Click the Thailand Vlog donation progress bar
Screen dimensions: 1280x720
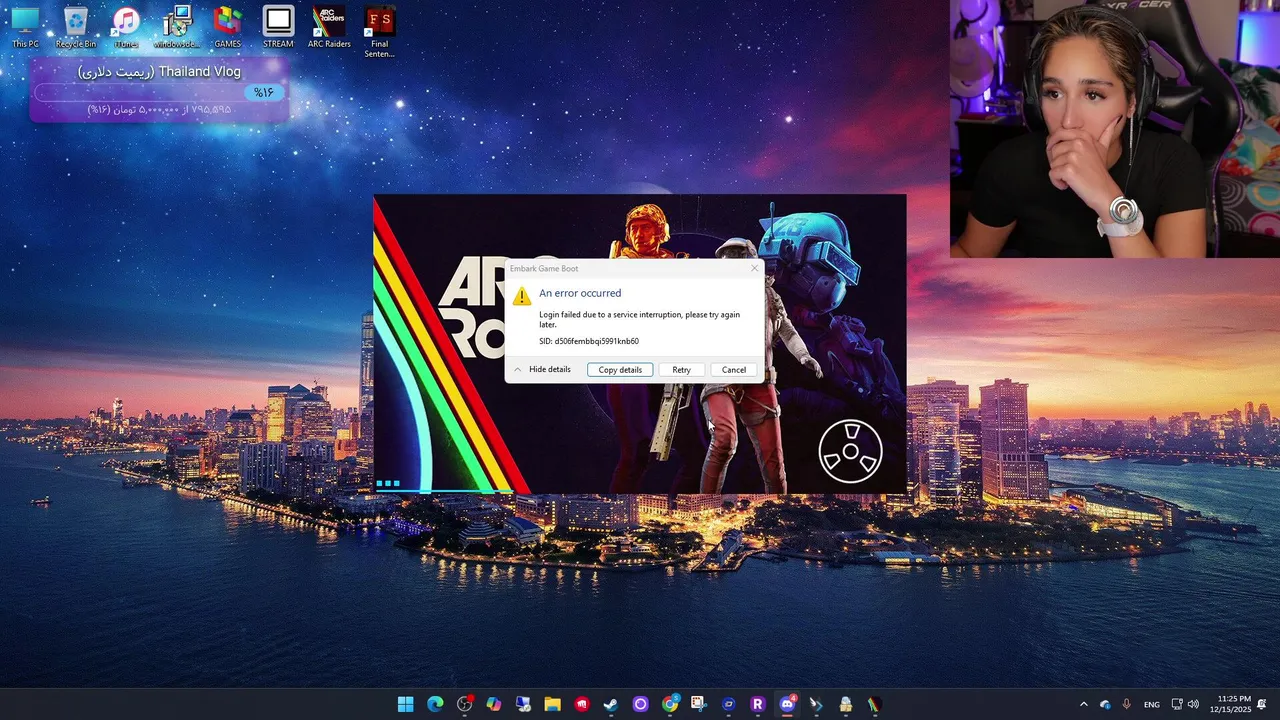pyautogui.click(x=160, y=92)
